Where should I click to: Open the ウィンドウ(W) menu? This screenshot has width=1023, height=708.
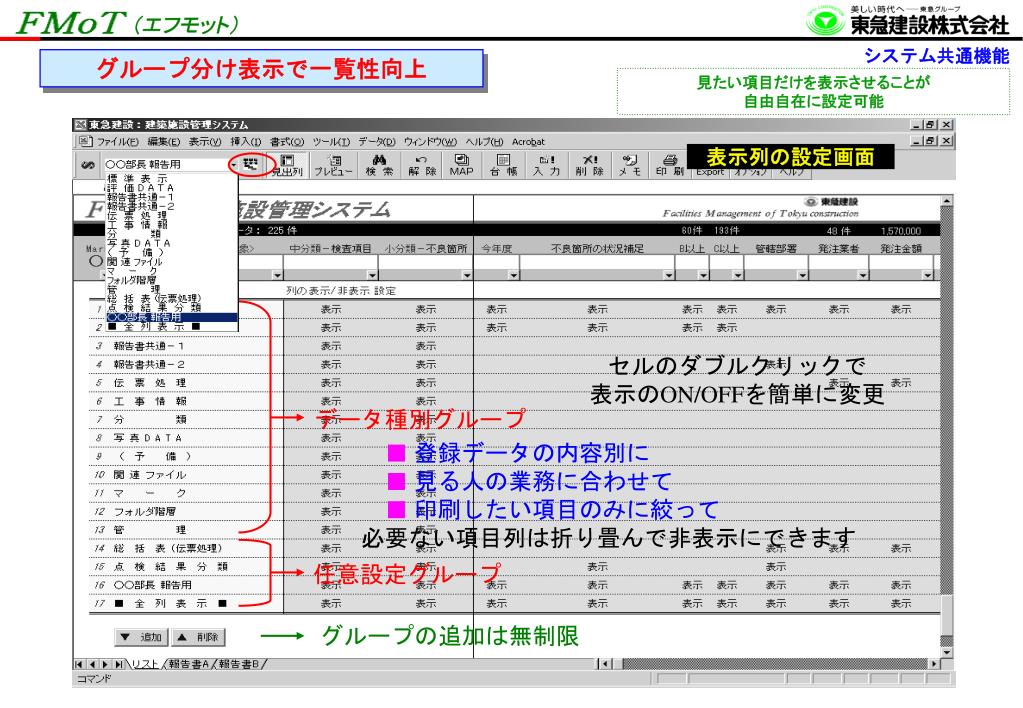431,142
